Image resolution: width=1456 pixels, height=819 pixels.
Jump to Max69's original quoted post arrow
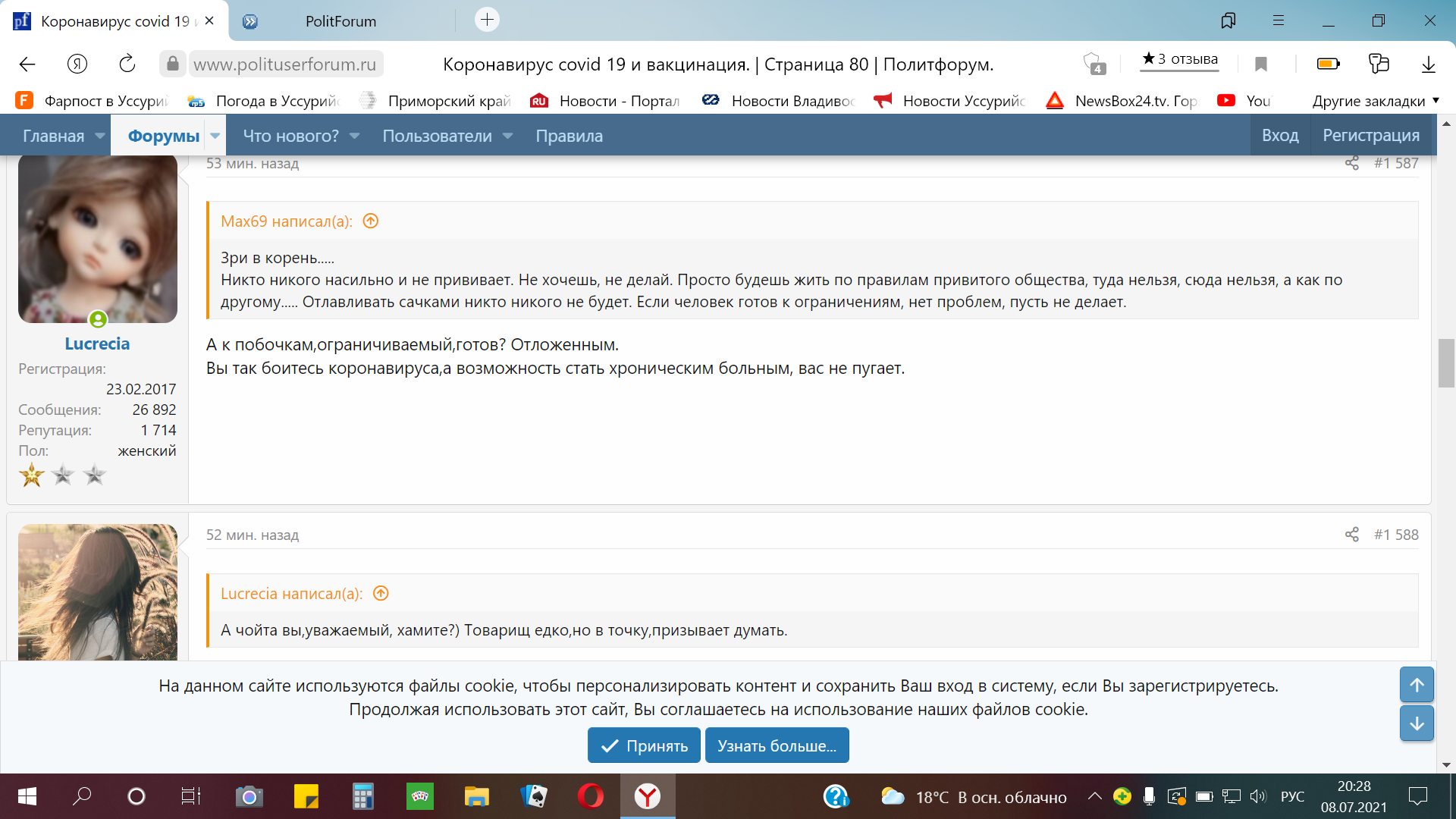(370, 221)
